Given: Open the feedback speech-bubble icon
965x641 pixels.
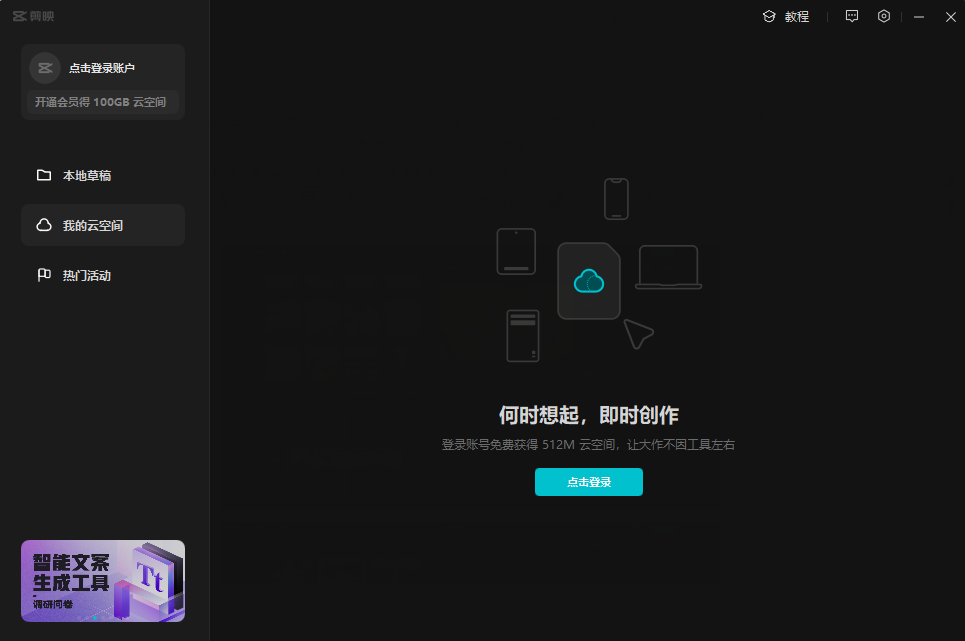Looking at the screenshot, I should coord(851,16).
